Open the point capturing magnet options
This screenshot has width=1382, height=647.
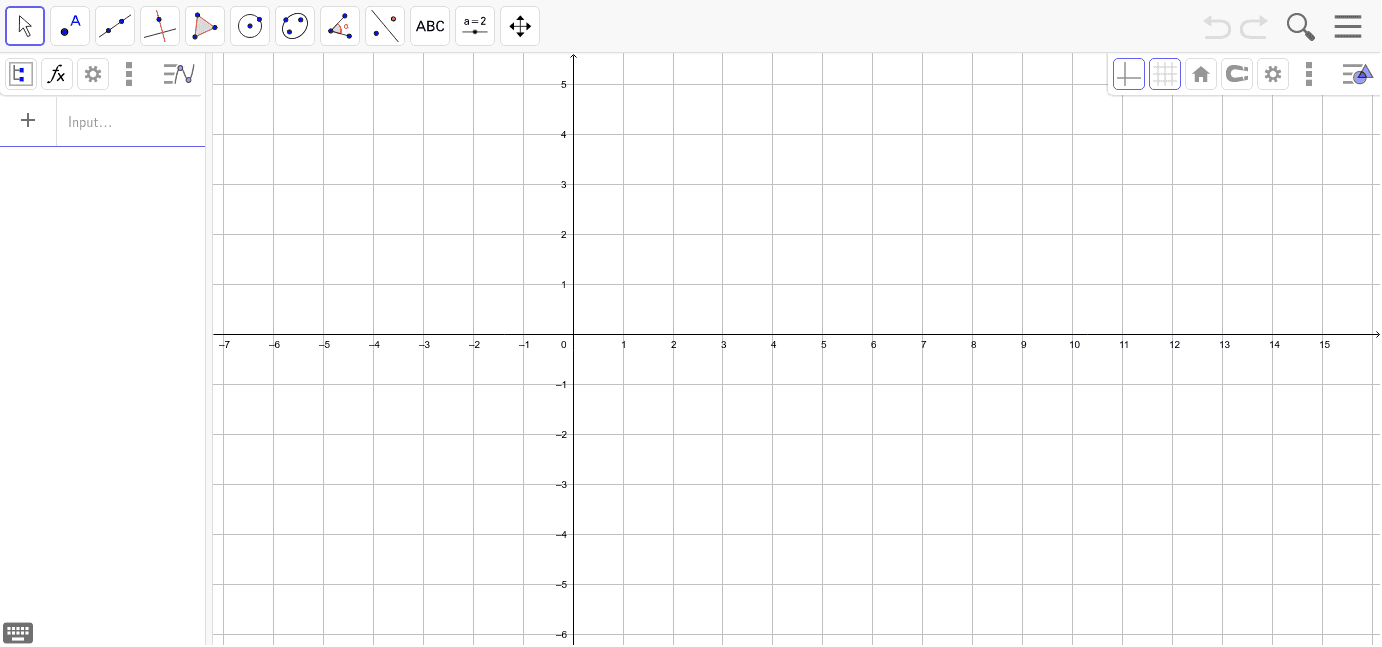pos(1237,74)
